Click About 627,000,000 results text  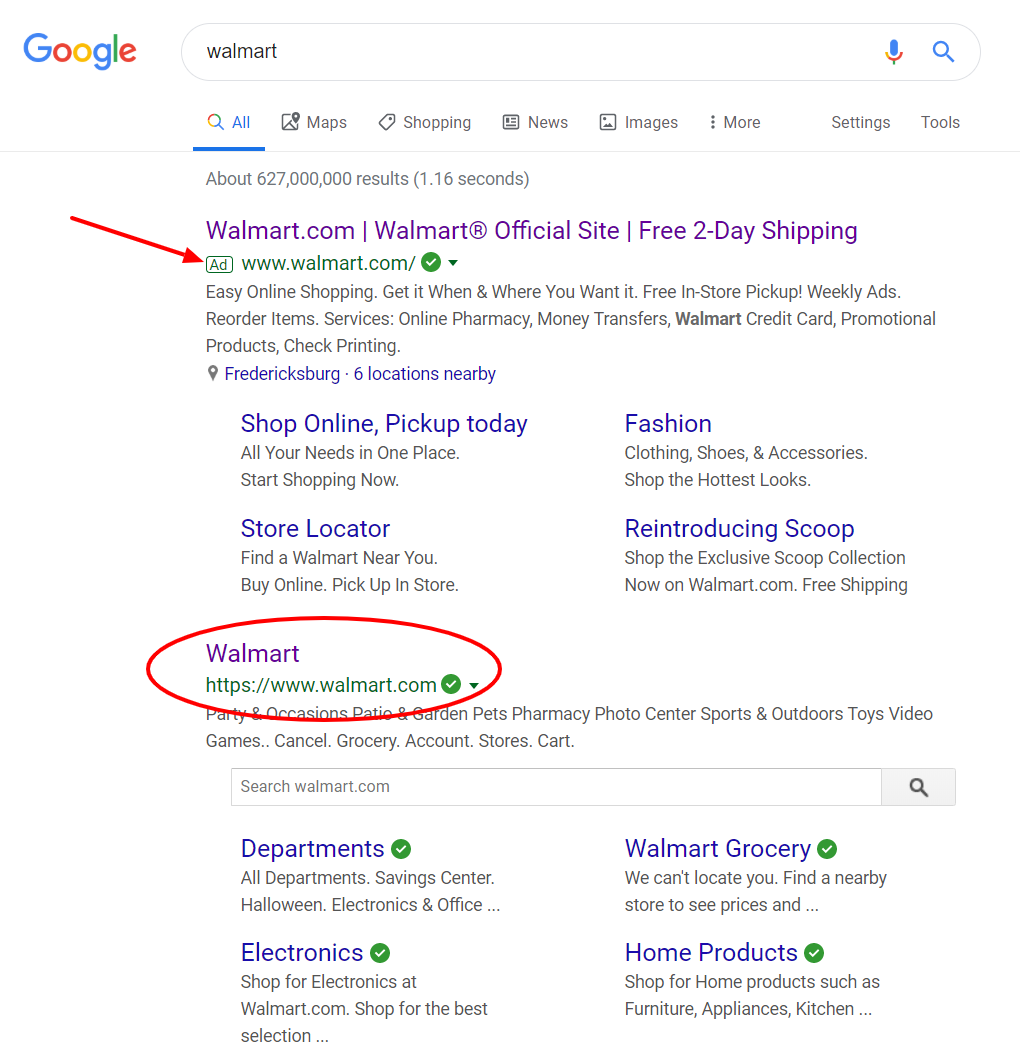367,179
